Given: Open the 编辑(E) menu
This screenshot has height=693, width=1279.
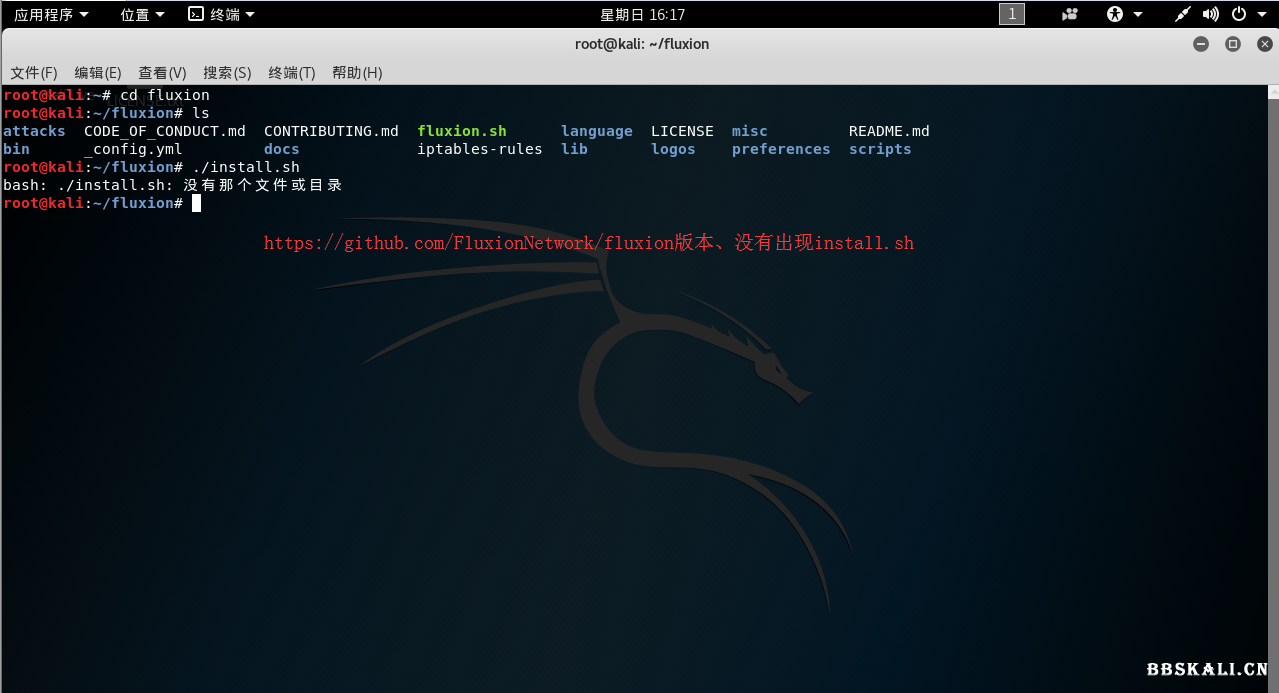Looking at the screenshot, I should tap(97, 72).
